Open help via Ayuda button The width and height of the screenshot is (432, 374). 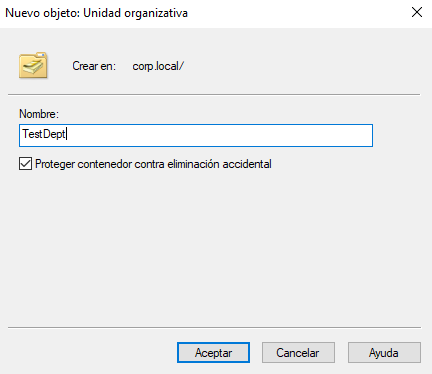click(x=384, y=353)
